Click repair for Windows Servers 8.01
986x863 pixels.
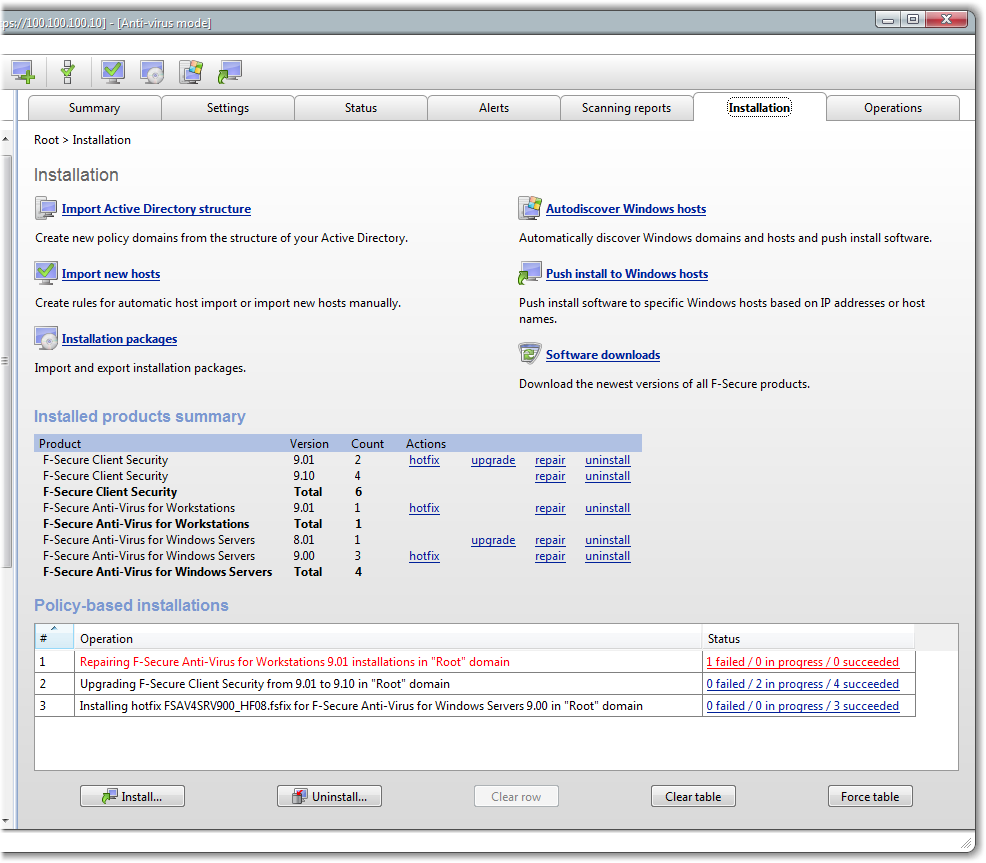(550, 540)
